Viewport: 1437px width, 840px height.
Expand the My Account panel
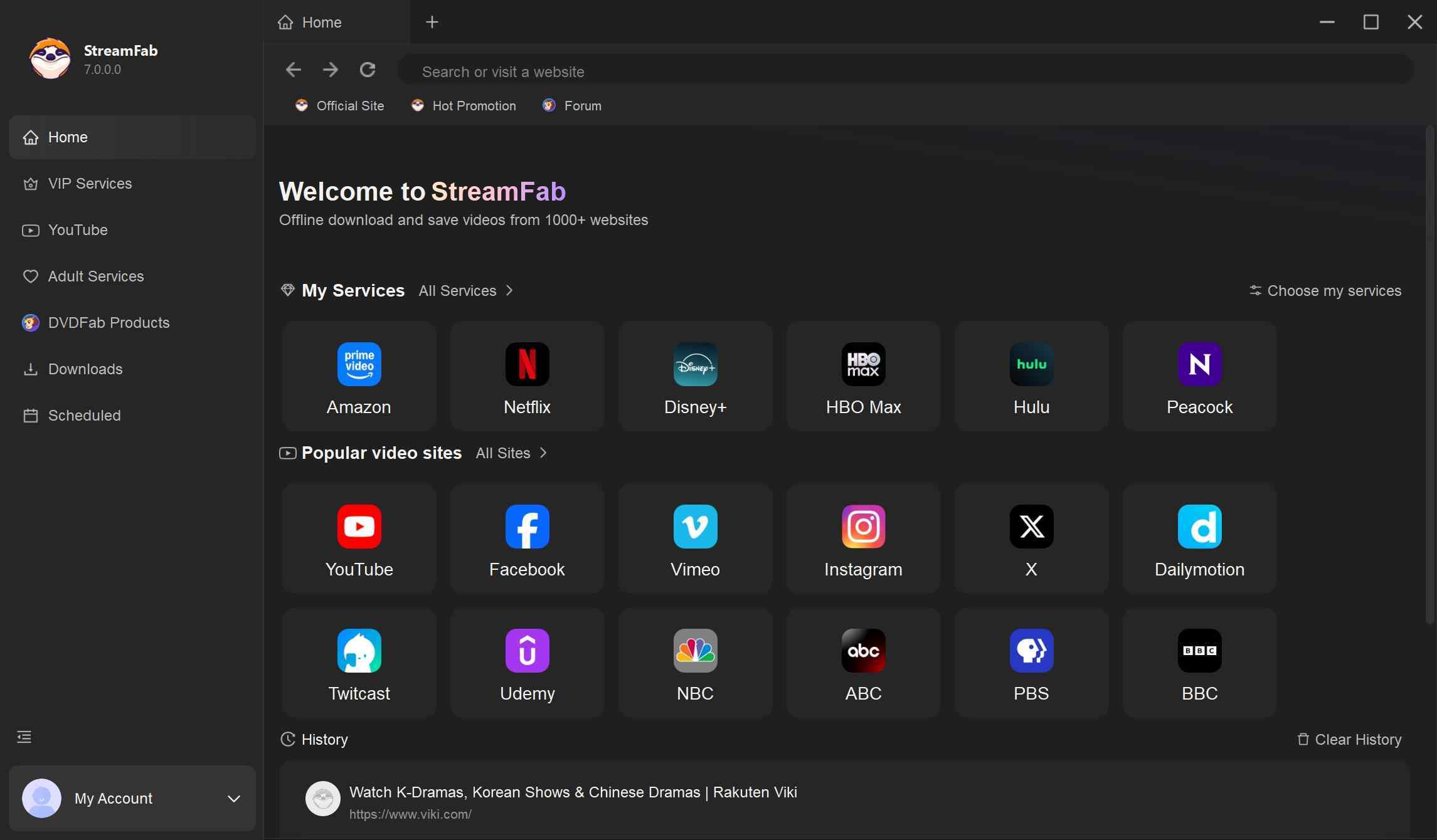(132, 798)
